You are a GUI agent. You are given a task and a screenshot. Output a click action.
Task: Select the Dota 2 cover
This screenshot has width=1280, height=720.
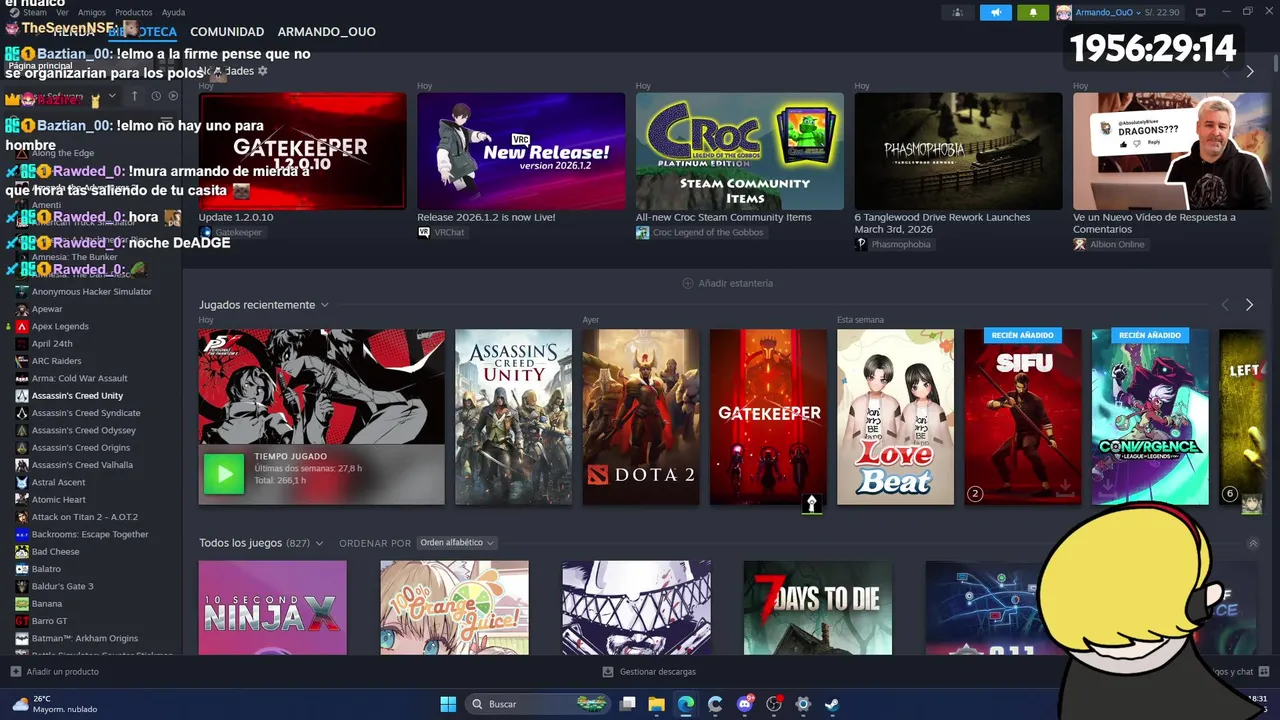tap(641, 417)
